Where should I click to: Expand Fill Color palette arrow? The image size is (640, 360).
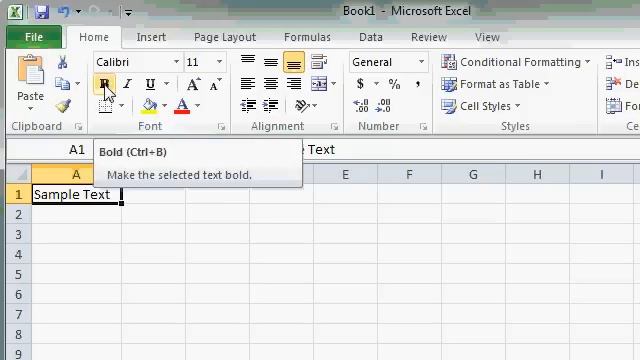[x=164, y=106]
